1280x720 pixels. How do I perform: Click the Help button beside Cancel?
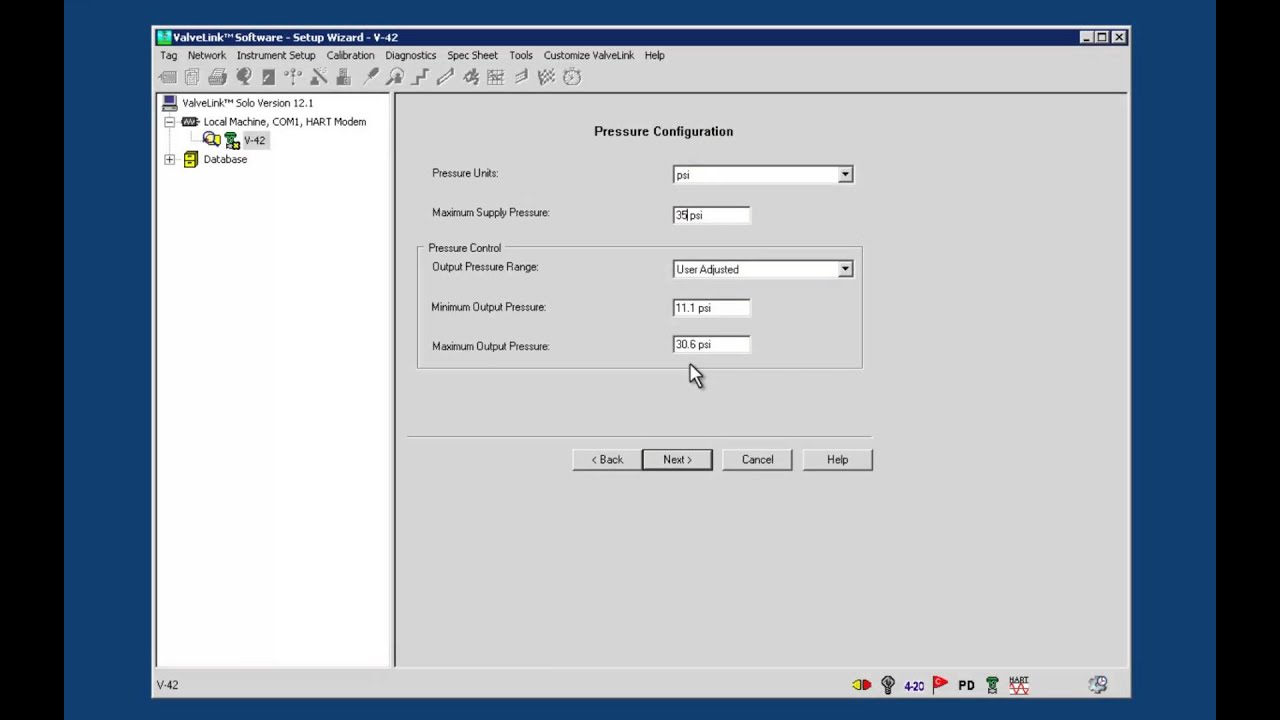tap(837, 460)
